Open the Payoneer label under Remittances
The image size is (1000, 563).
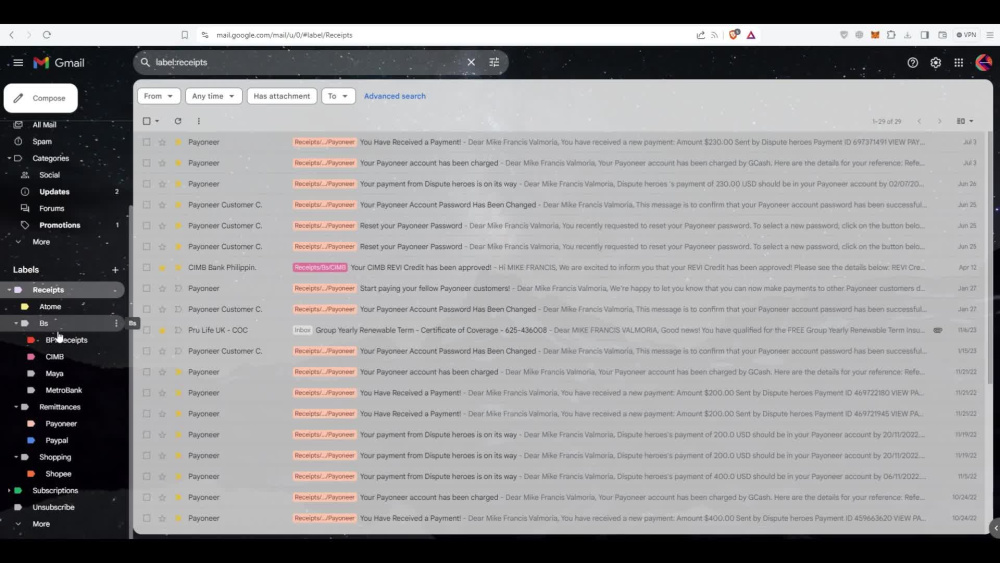click(62, 423)
